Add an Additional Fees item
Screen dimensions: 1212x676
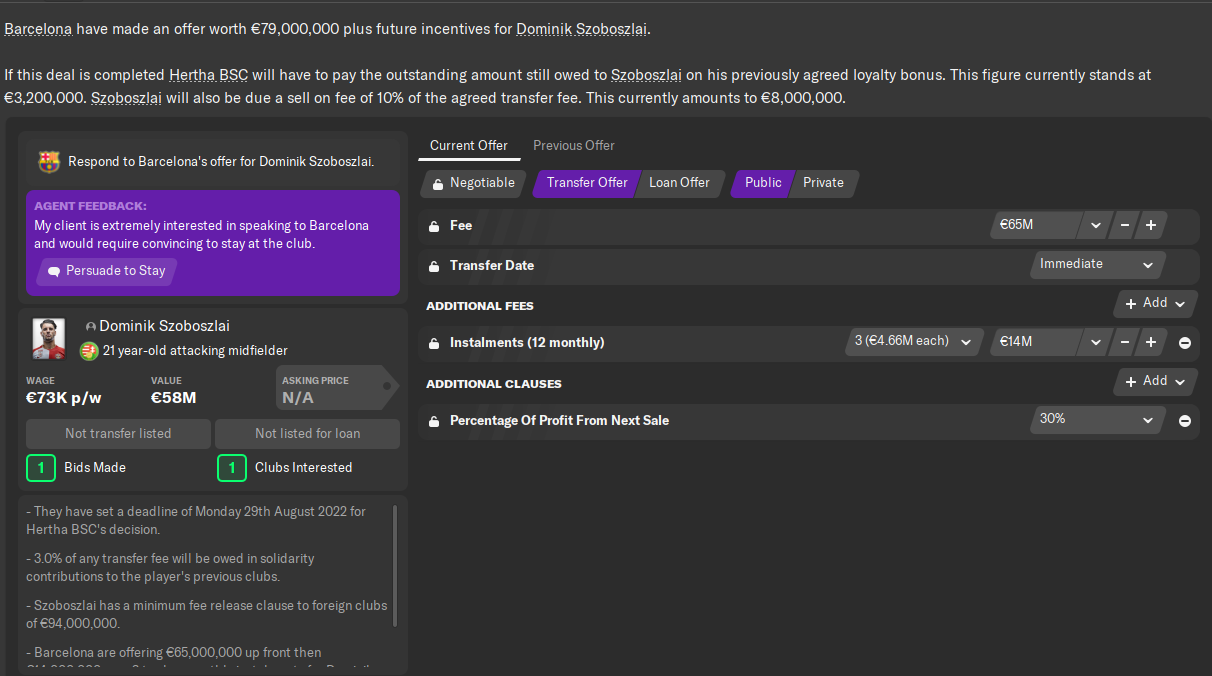[x=1155, y=303]
